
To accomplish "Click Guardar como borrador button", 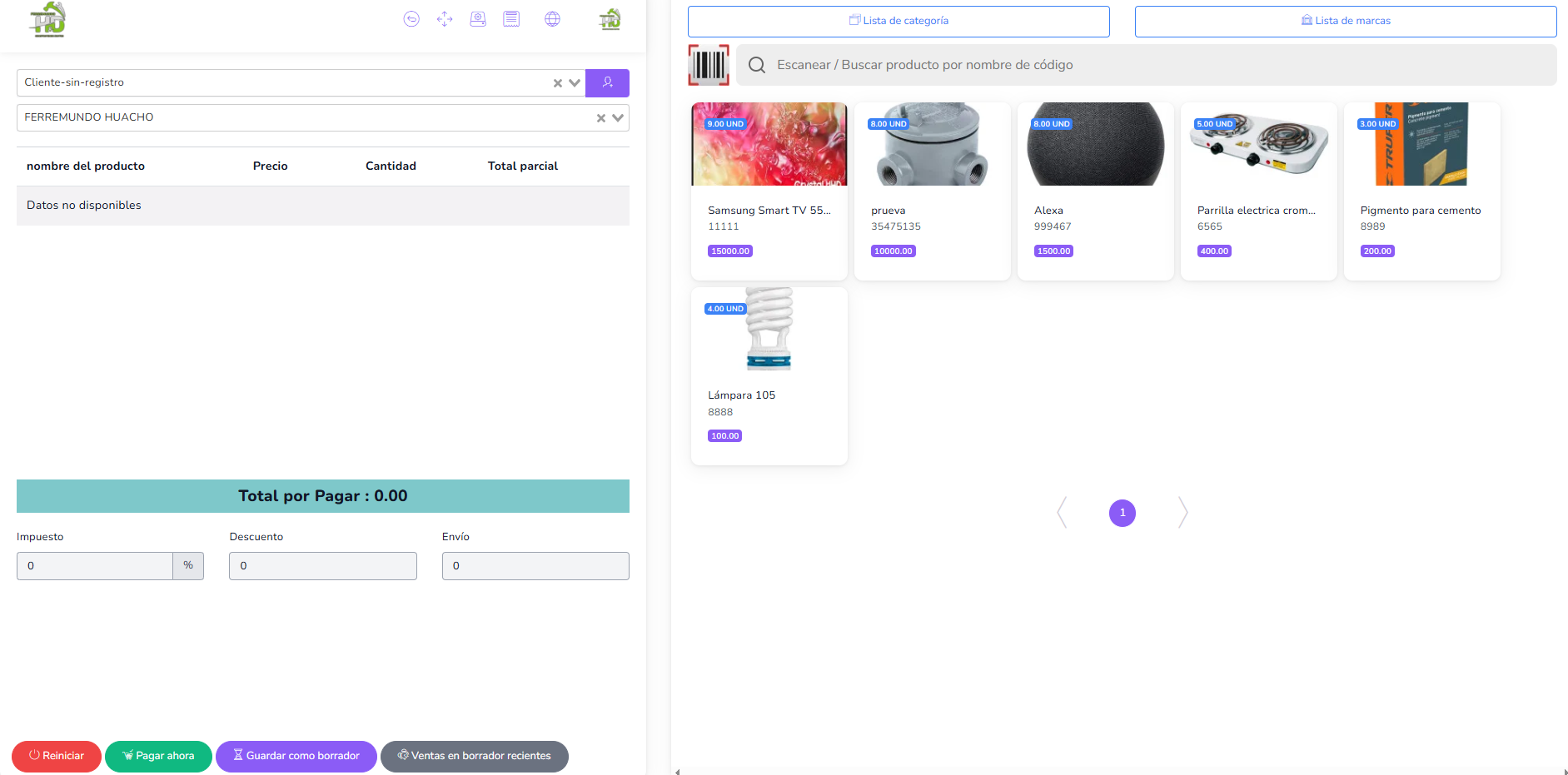I will pos(296,756).
